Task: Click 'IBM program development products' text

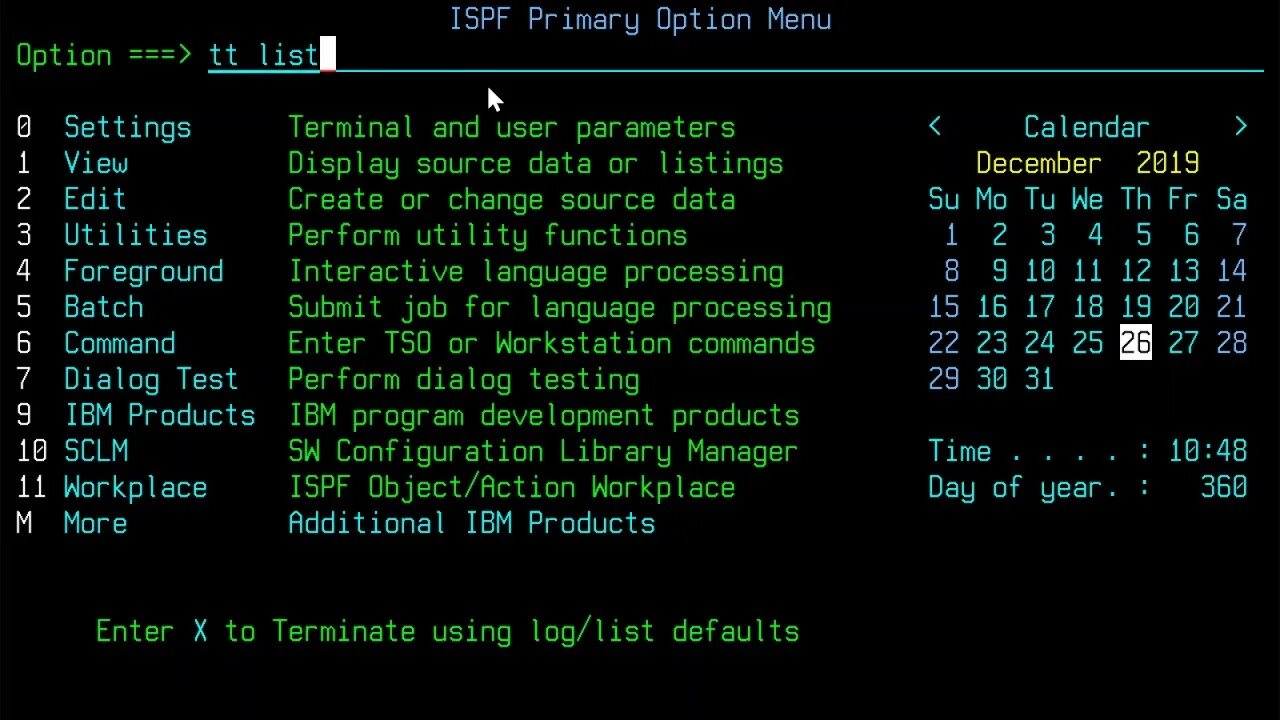Action: click(543, 415)
